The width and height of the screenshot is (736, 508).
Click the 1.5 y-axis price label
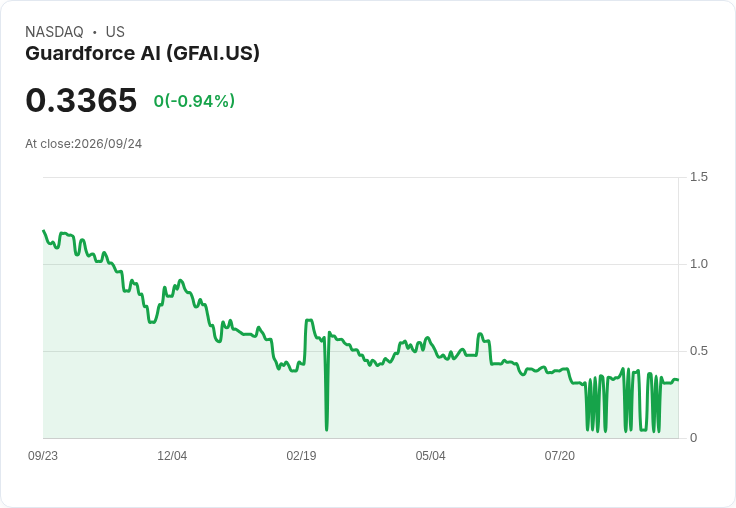click(698, 177)
